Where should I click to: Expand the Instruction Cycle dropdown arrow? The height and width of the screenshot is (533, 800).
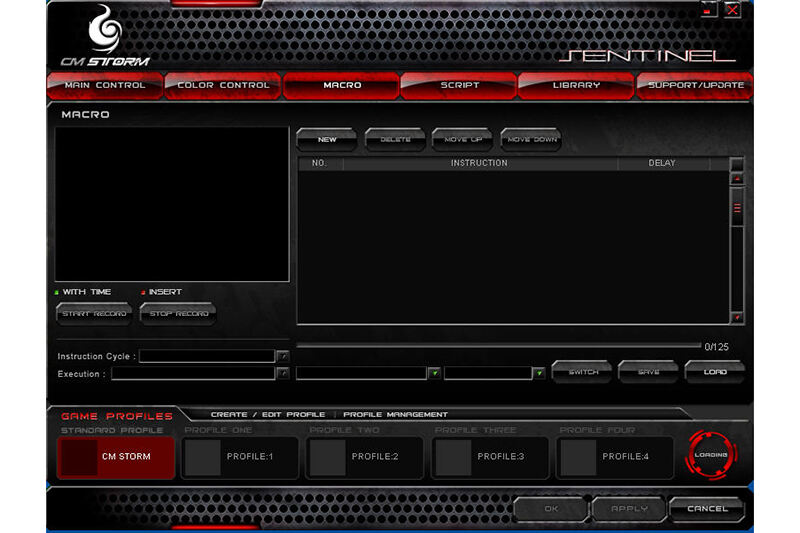point(283,356)
